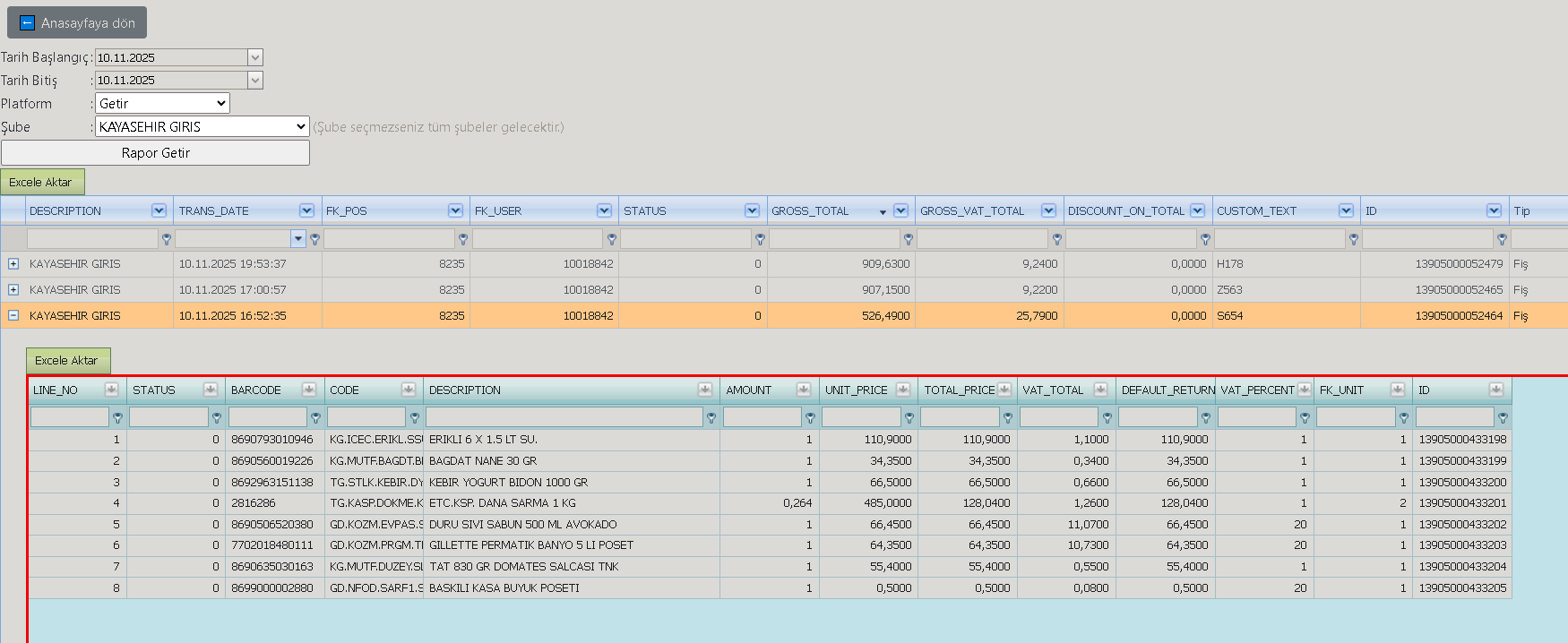Viewport: 1568px width, 643px height.
Task: Click filter icon under DESCRIPTION master column
Action: (x=166, y=239)
